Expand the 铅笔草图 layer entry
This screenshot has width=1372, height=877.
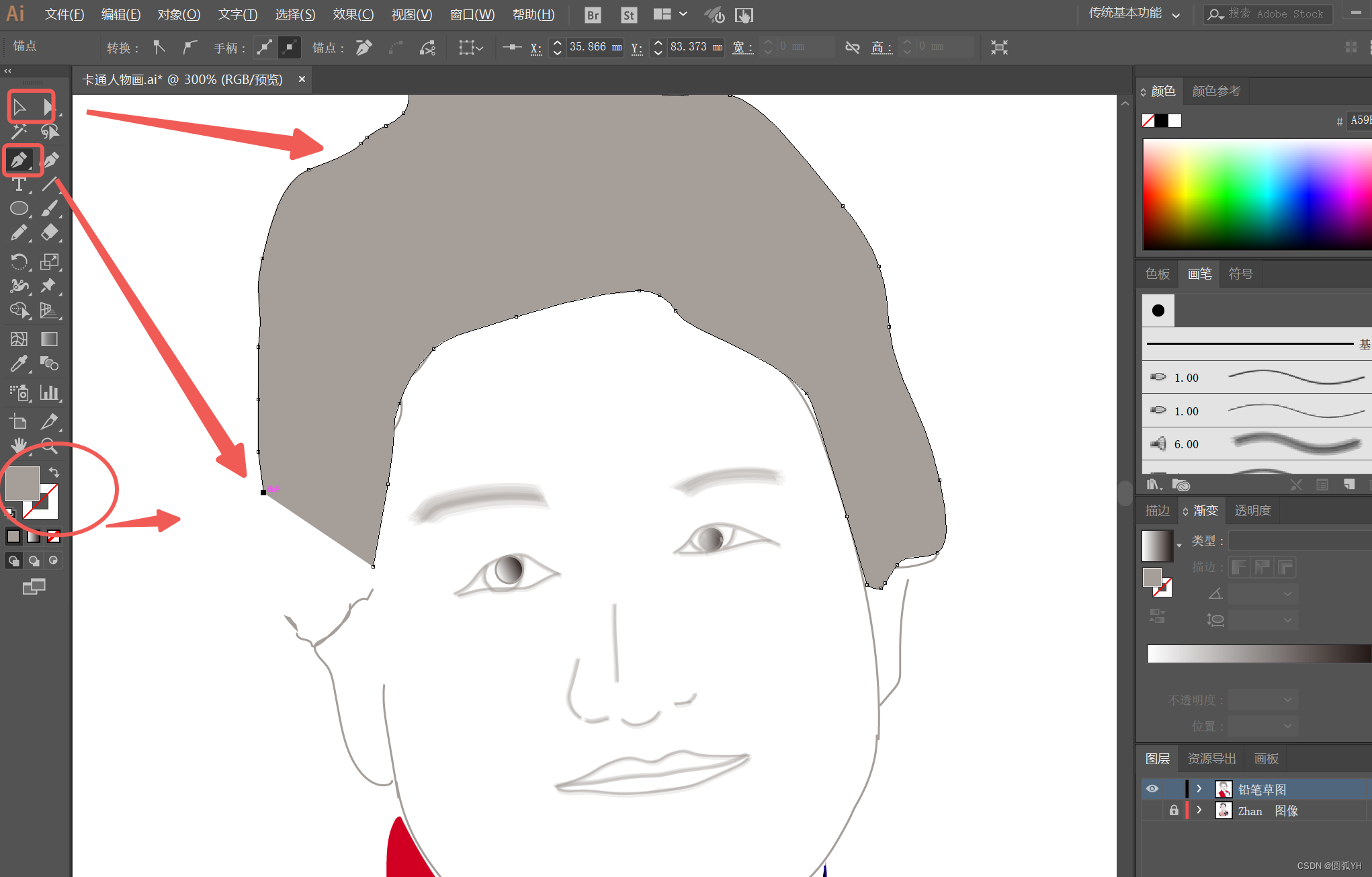pyautogui.click(x=1199, y=789)
